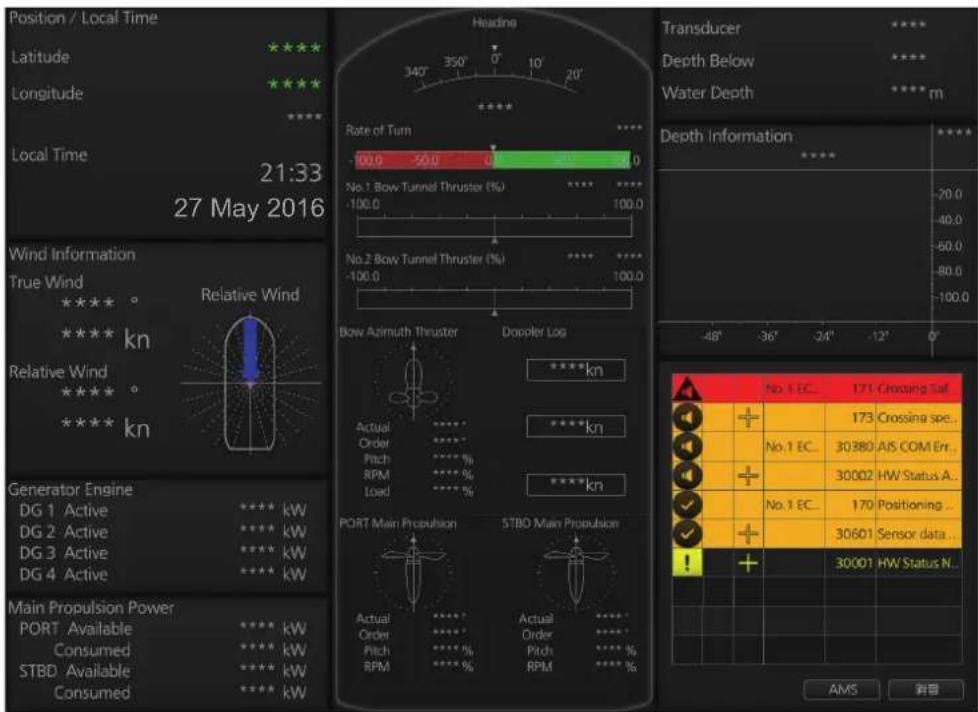Click the checkmark icon on alert 170 Positioning

(687, 504)
